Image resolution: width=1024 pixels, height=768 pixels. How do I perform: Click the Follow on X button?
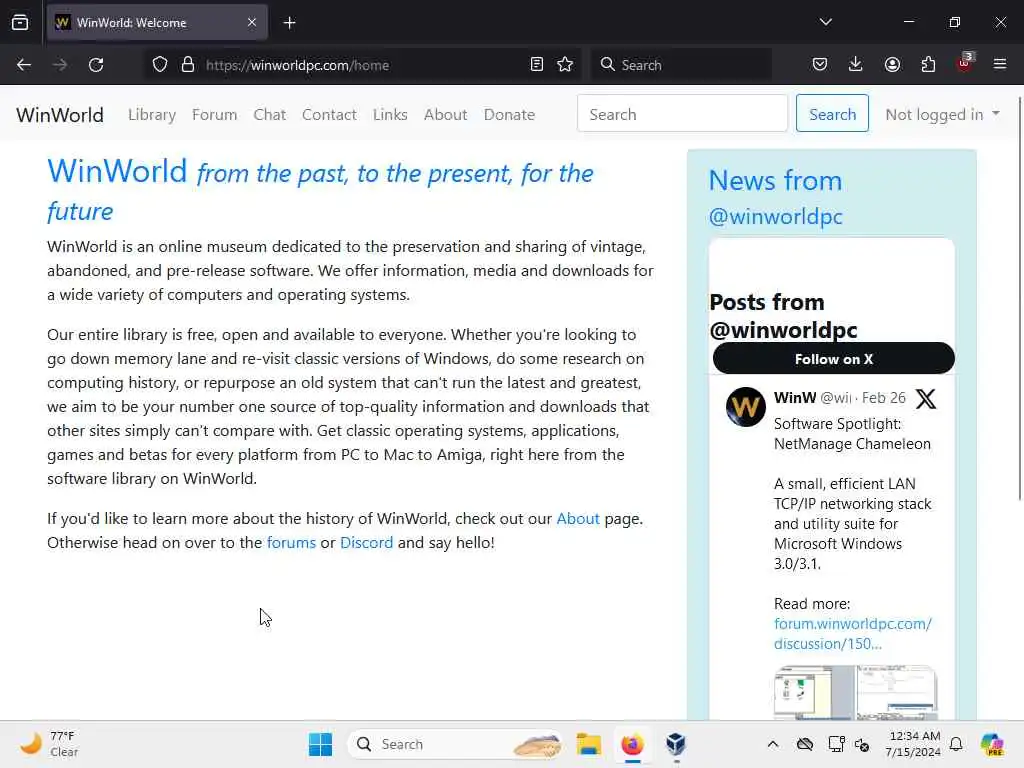coord(833,359)
